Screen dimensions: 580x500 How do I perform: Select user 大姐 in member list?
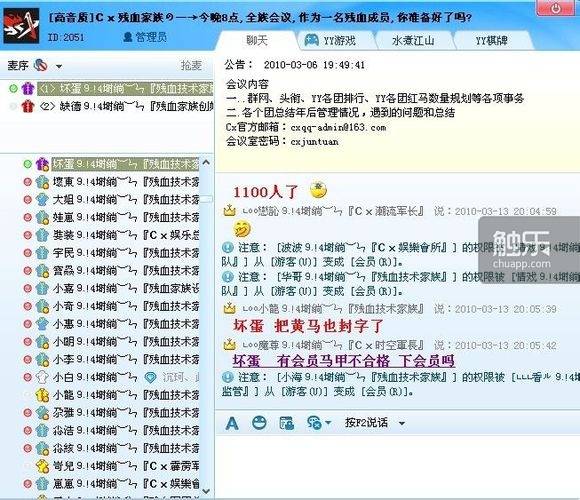pyautogui.click(x=126, y=199)
